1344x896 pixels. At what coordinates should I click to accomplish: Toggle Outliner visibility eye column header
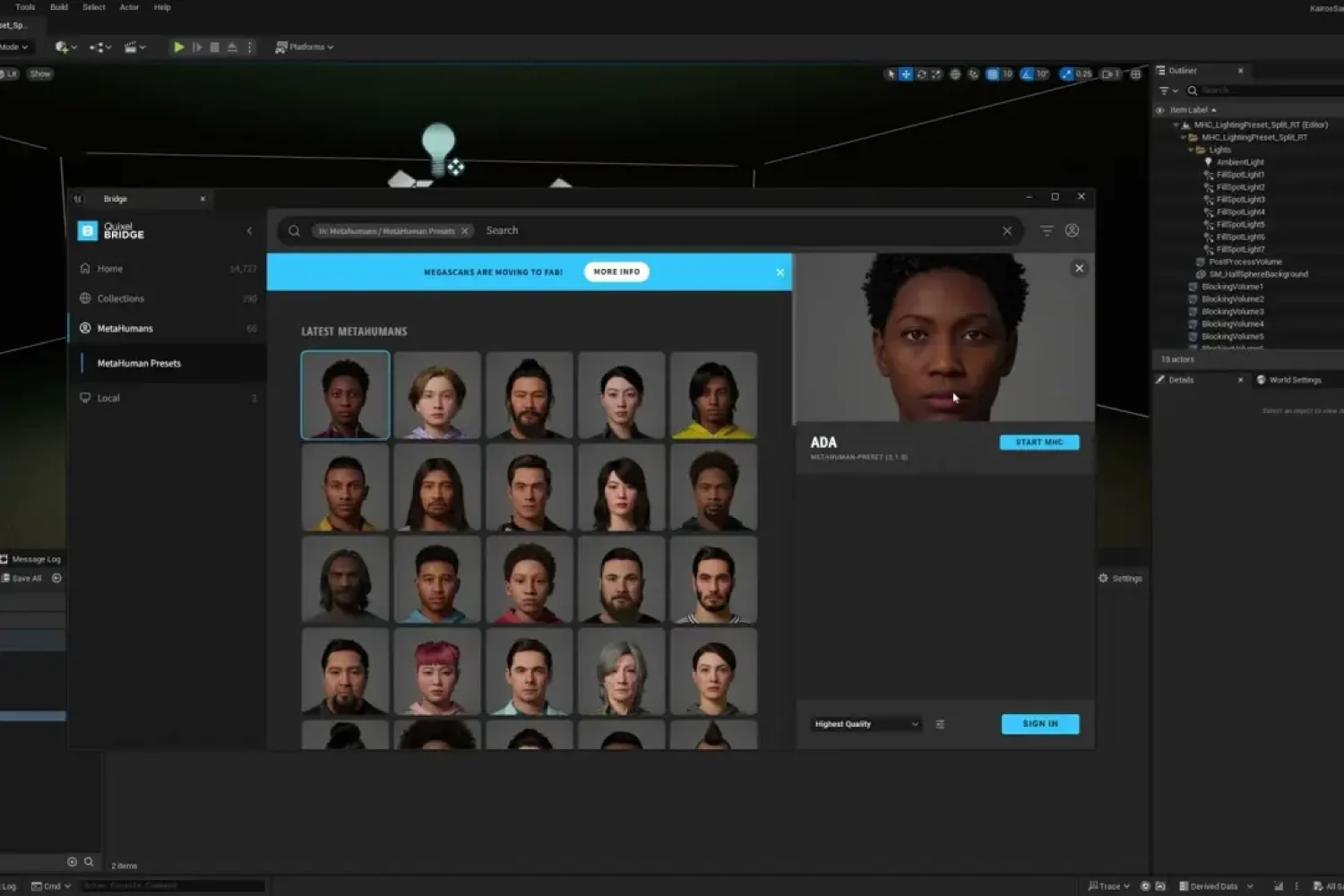[1159, 110]
